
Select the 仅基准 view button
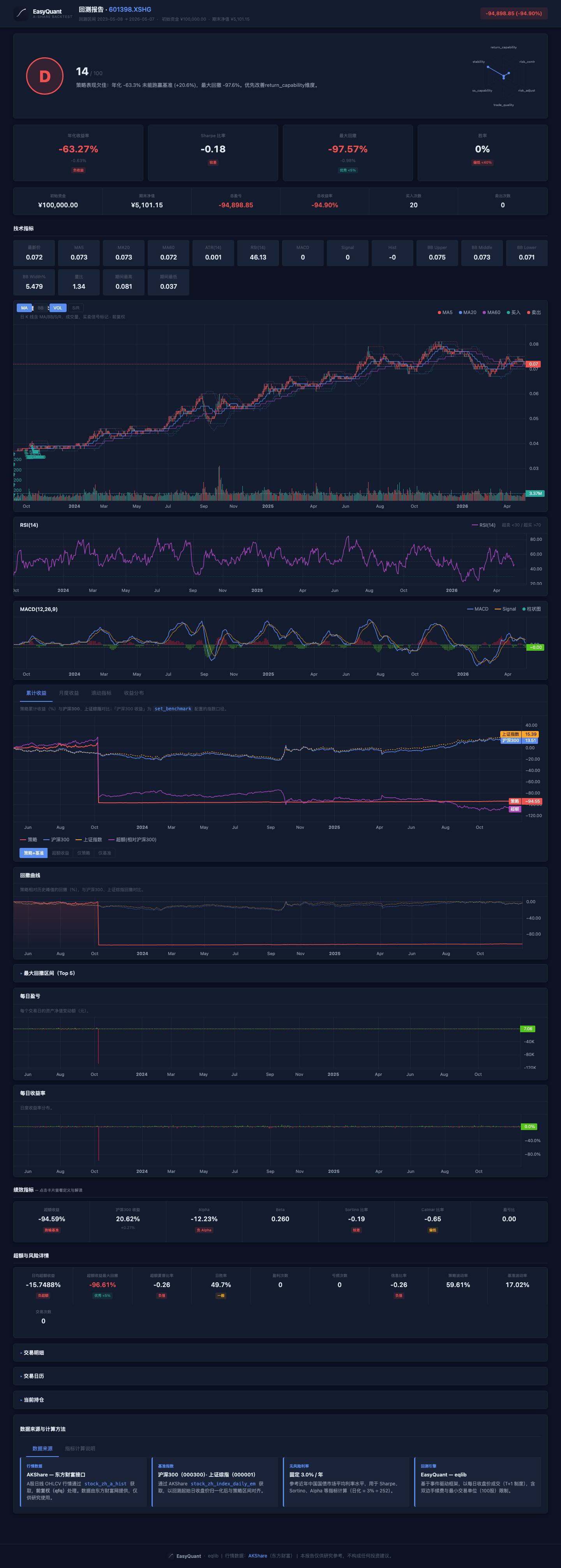click(105, 853)
